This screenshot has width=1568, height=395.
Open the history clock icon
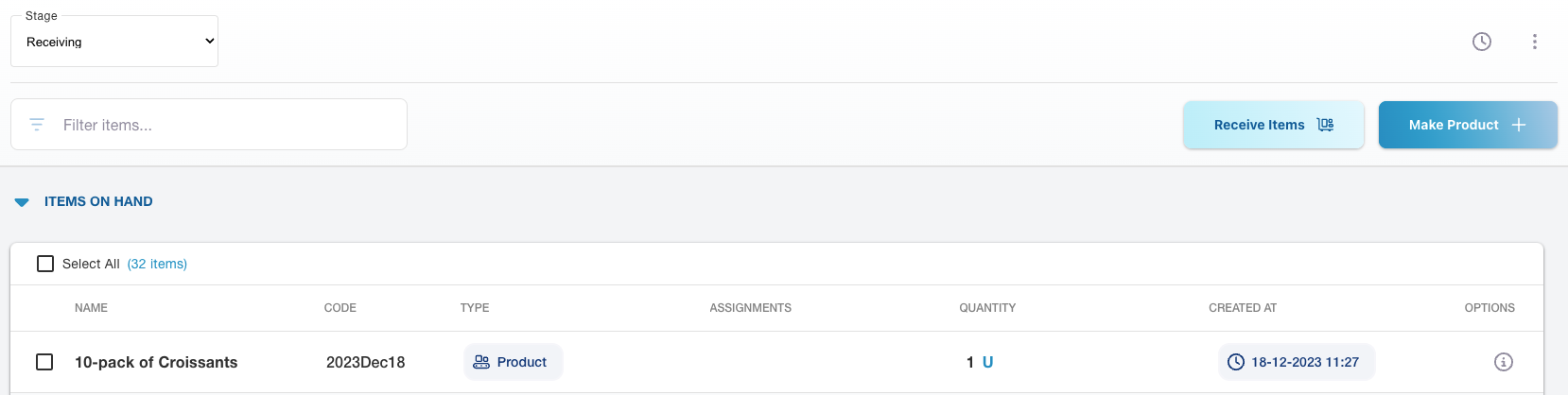click(1482, 42)
